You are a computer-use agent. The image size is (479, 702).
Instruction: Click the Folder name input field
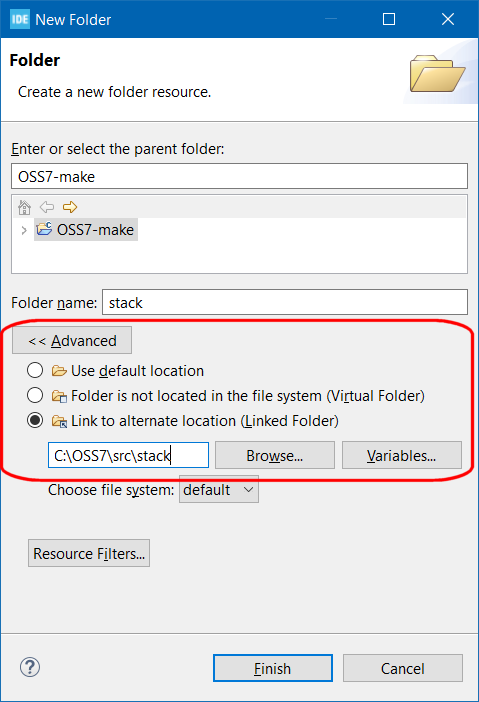click(285, 303)
